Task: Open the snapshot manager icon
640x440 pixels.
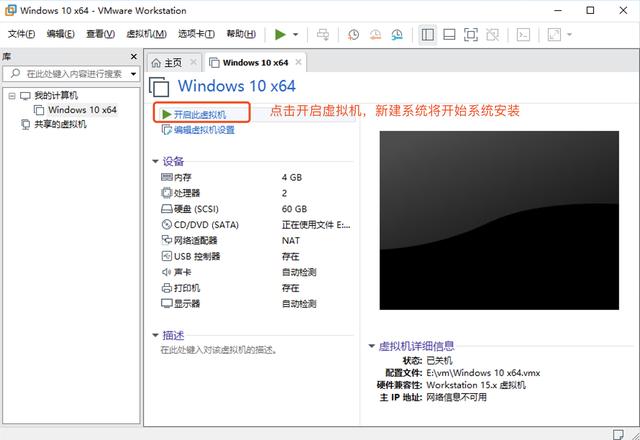Action: (x=397, y=35)
